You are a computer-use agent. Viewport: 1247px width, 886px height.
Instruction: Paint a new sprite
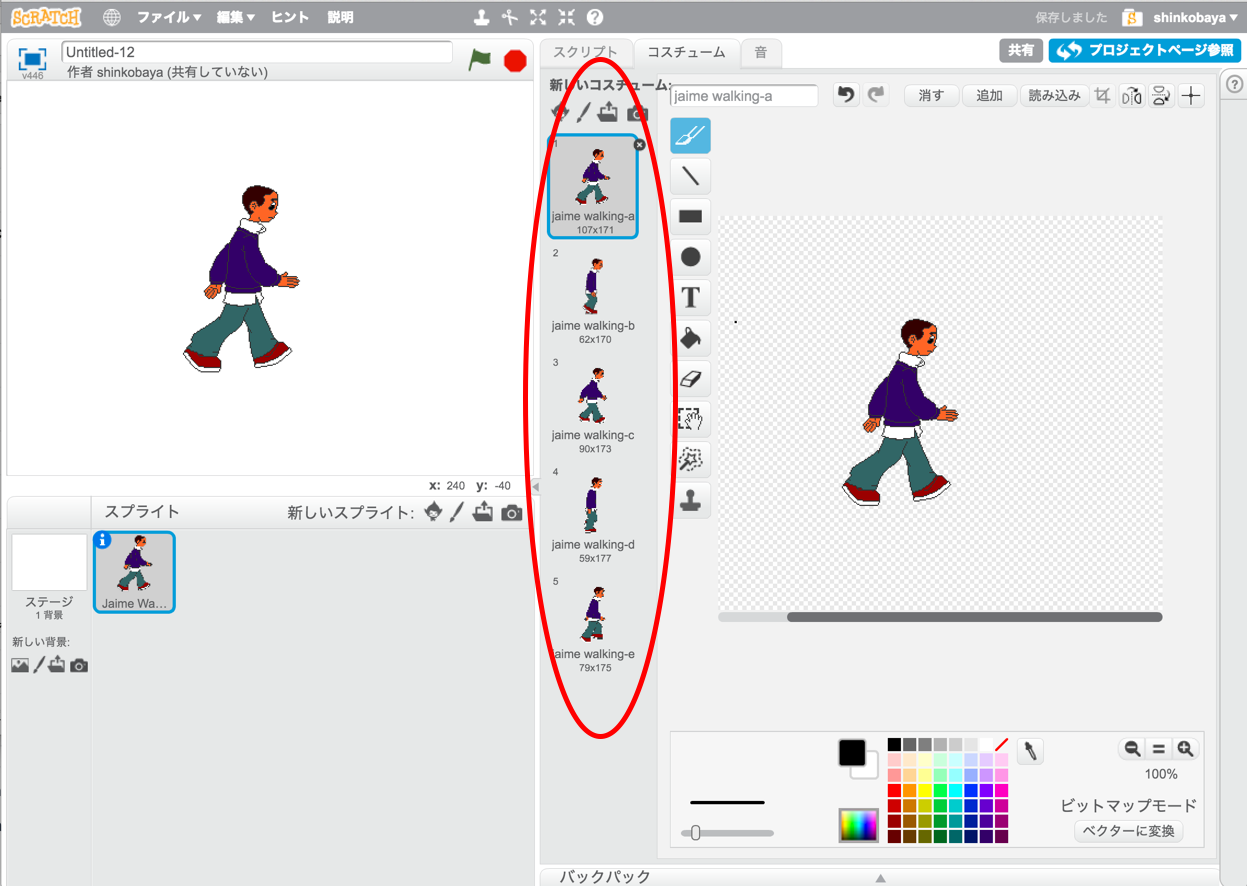coord(457,512)
